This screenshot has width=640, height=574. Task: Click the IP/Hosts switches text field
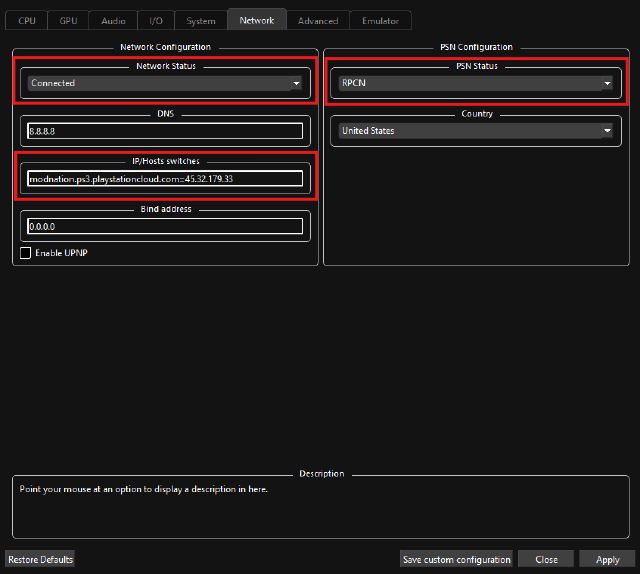point(165,179)
